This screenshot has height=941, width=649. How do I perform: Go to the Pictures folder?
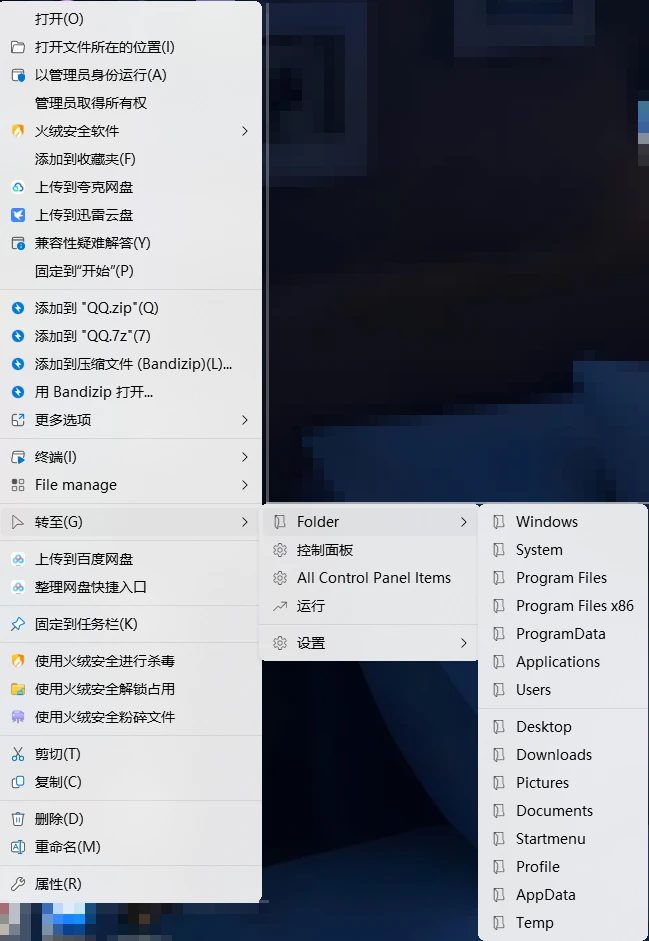pos(563,783)
